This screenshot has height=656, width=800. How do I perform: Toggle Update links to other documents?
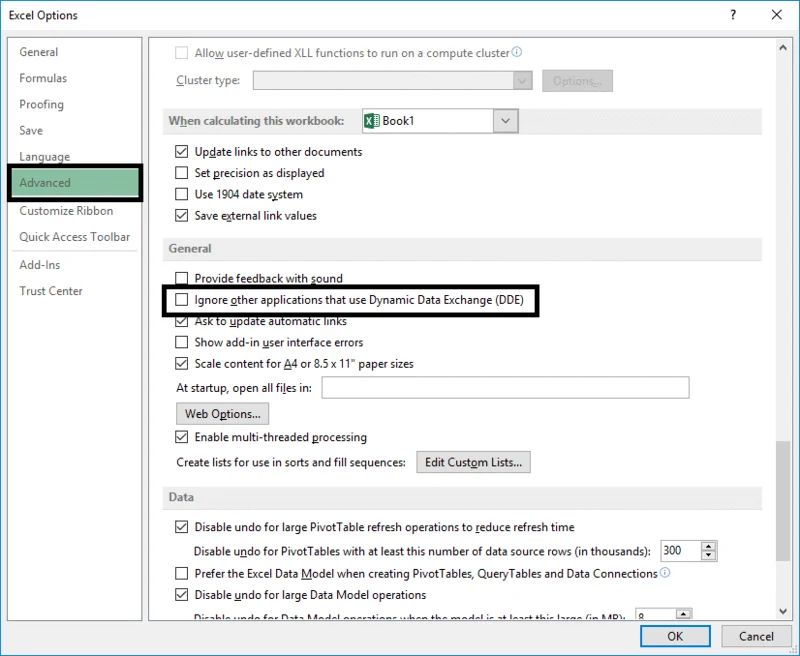[x=181, y=152]
